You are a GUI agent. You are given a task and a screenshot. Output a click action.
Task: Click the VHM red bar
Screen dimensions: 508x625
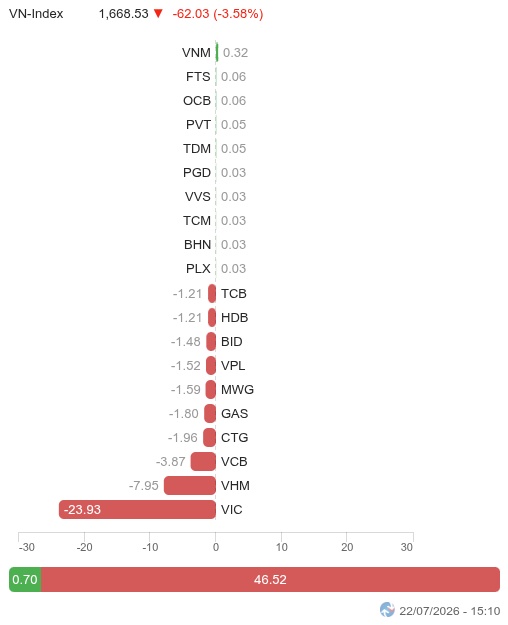(190, 485)
